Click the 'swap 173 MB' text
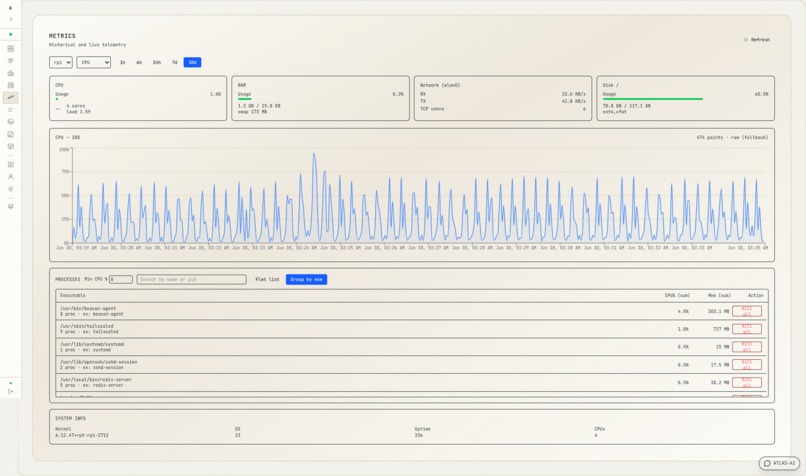 click(252, 112)
